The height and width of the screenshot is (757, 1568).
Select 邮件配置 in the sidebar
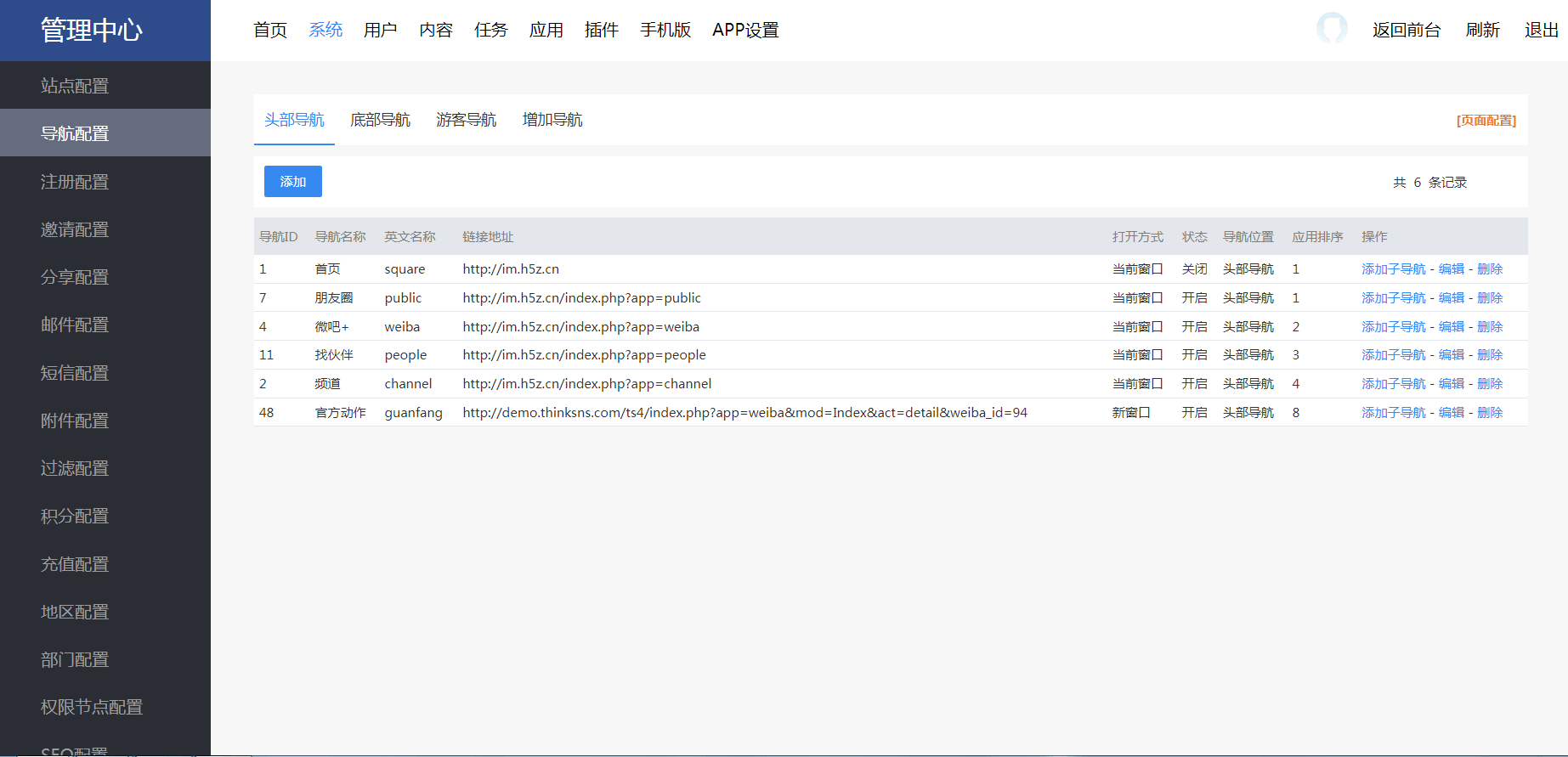(75, 325)
